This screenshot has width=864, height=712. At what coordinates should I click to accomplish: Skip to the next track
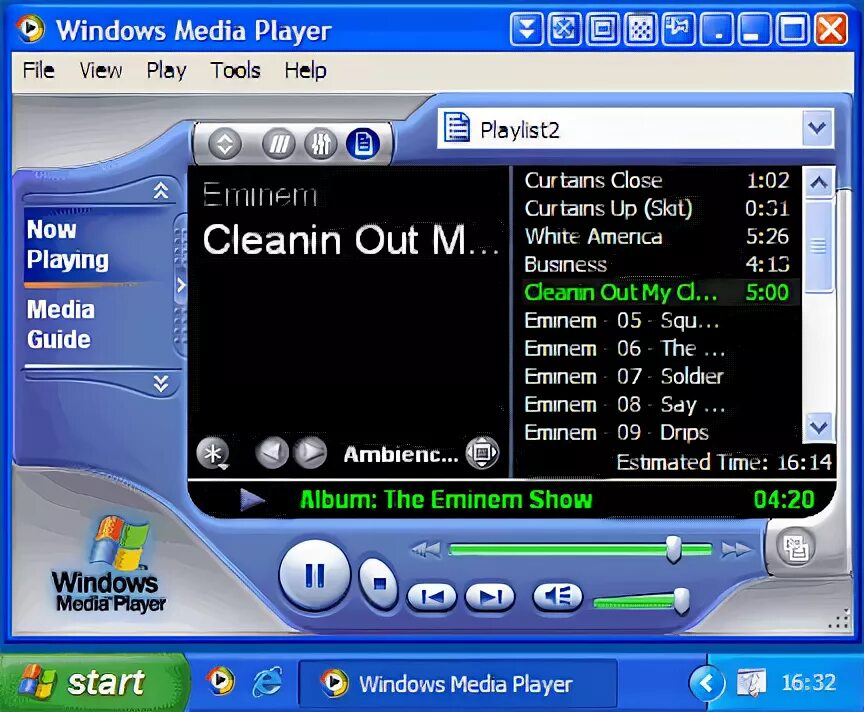490,596
